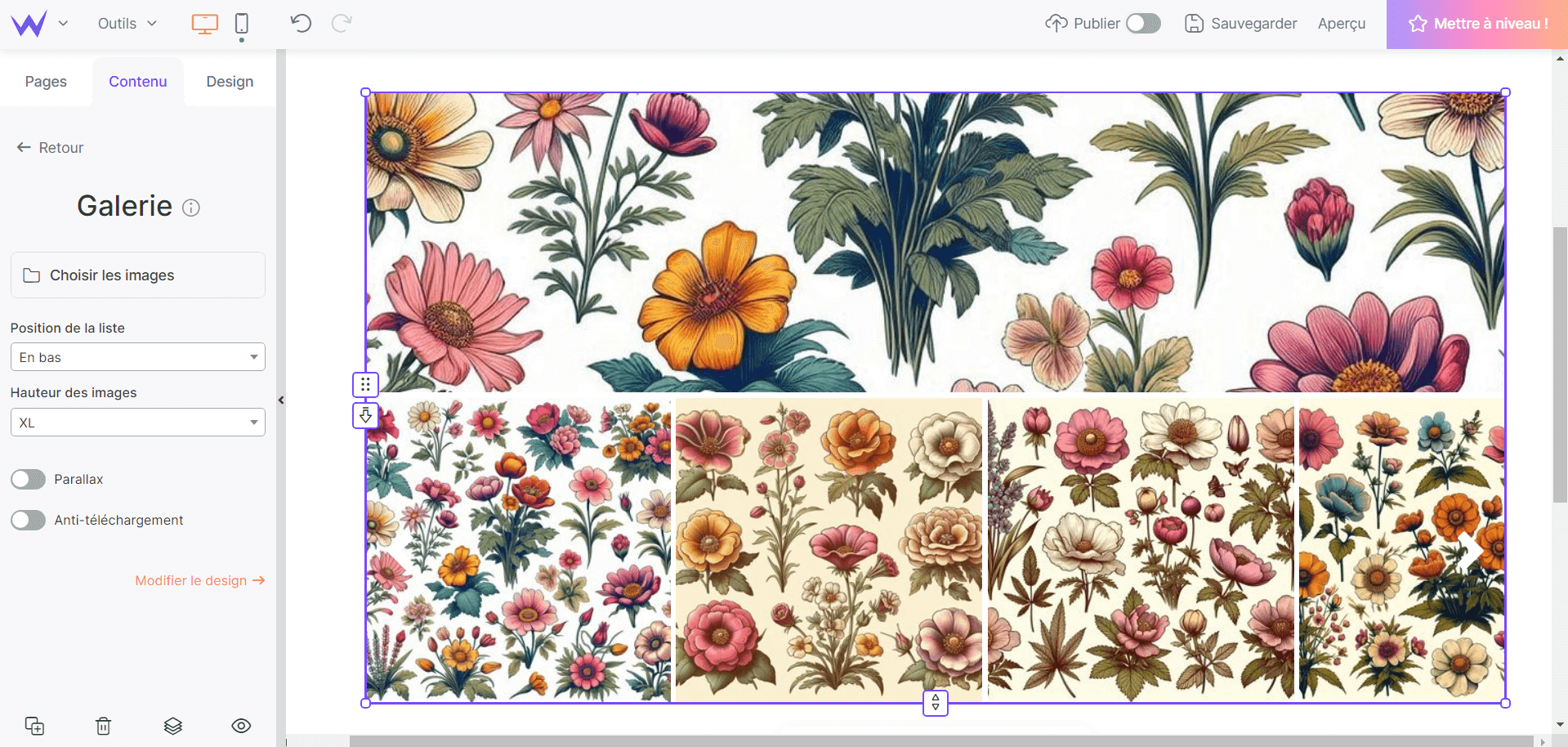The width and height of the screenshot is (1568, 747).
Task: Delete the gallery with trash icon
Action: pos(104,726)
